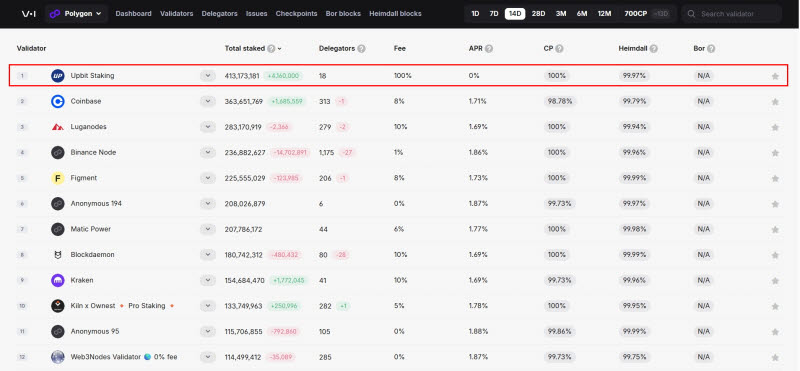Toggle the favorite star for Luganodes
The width and height of the screenshot is (800, 371).
click(775, 127)
